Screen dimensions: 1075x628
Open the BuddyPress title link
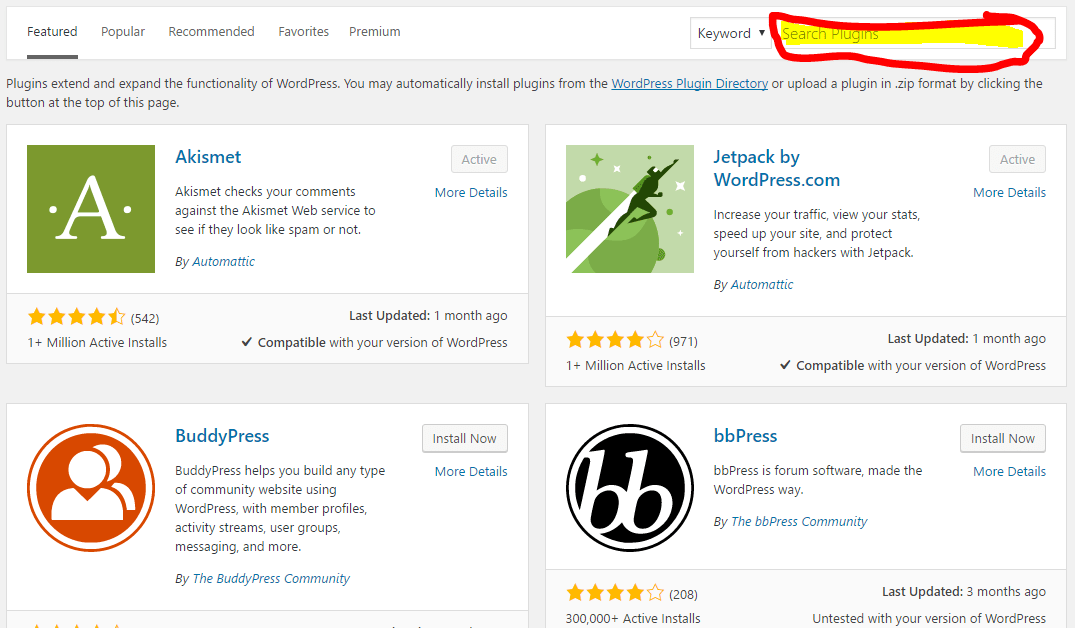tap(221, 436)
